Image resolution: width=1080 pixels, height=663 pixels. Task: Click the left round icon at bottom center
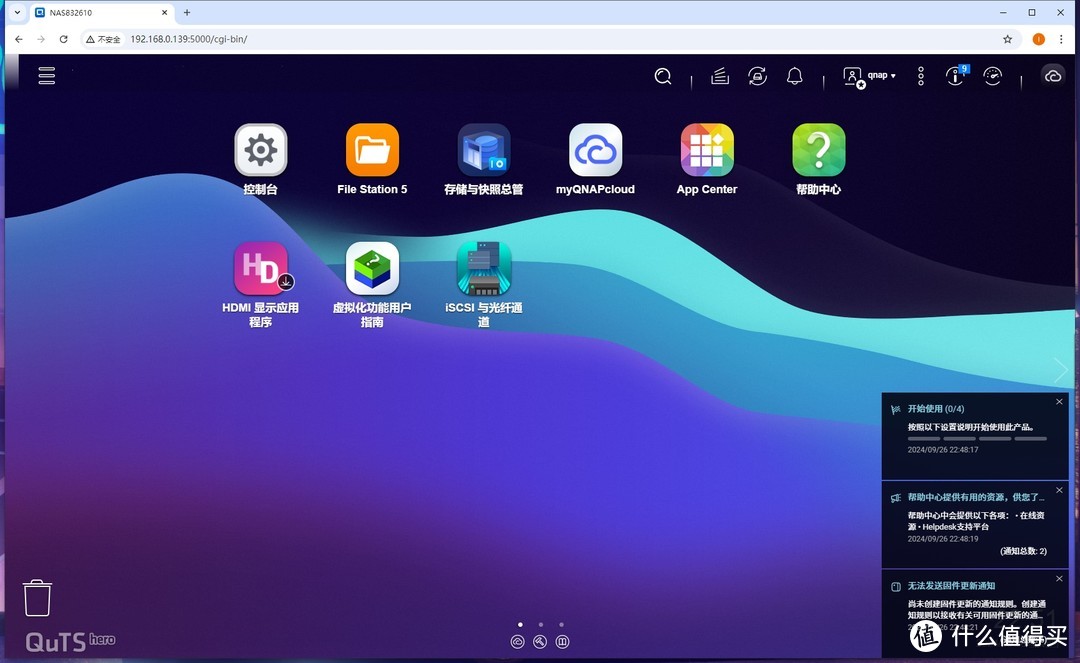tap(517, 642)
